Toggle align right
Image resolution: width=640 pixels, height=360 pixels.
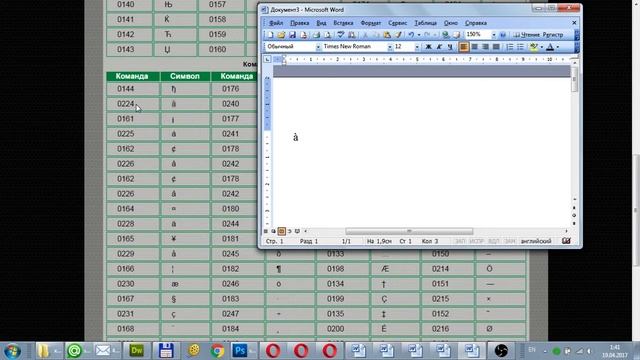485,47
